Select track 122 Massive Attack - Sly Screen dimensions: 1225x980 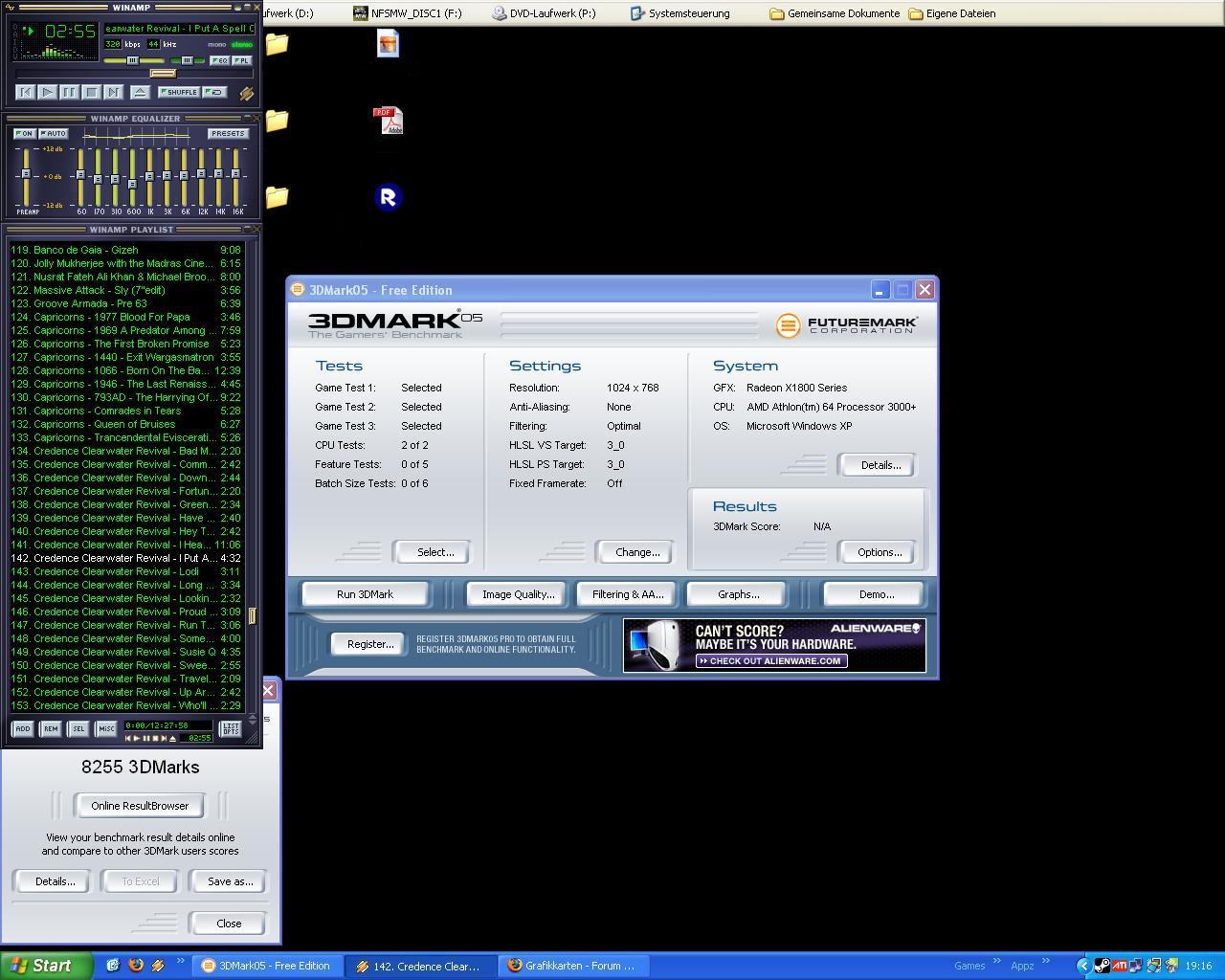pos(126,290)
